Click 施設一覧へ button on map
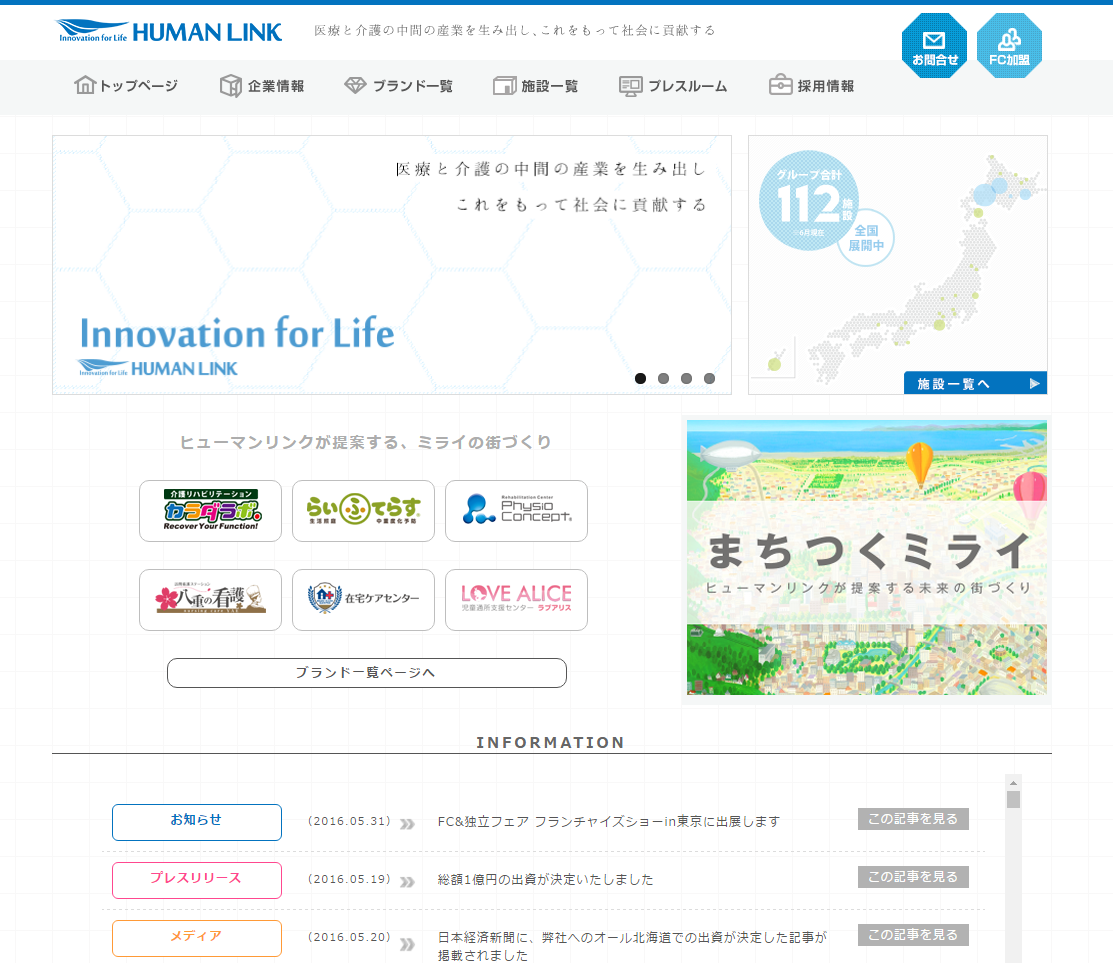 coord(975,383)
